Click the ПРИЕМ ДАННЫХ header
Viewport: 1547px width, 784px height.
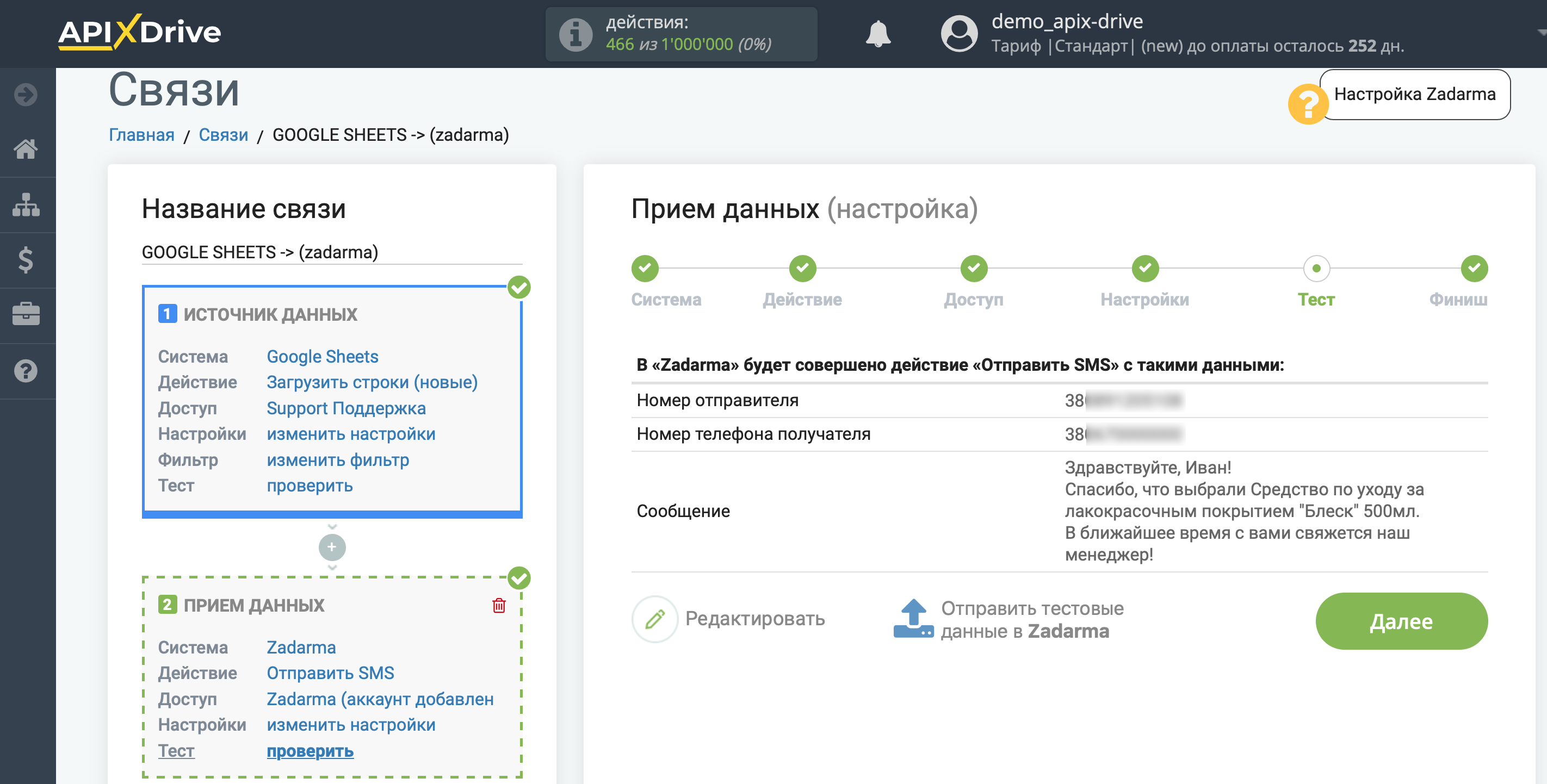tap(254, 605)
